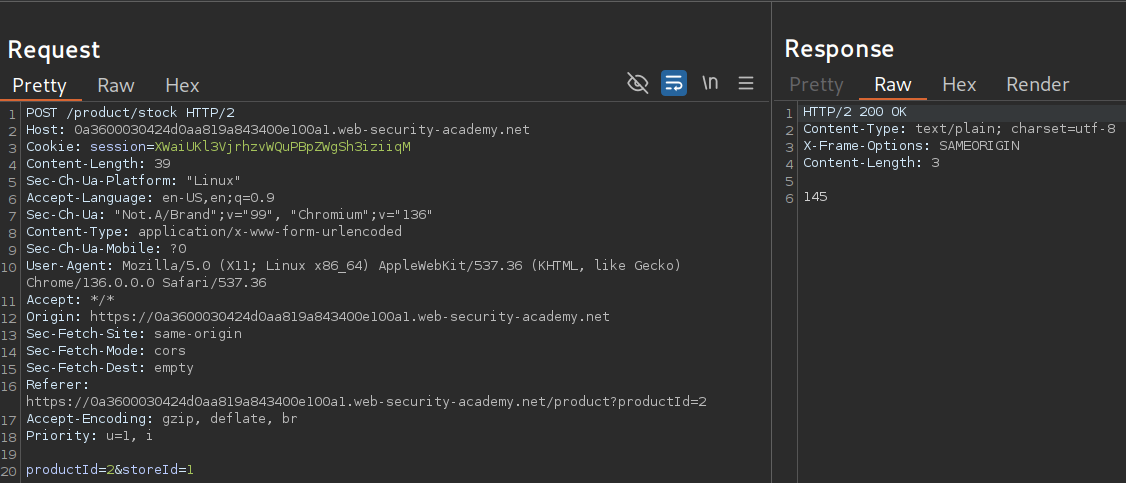Open the Request Hex tab
Image resolution: width=1126 pixels, height=483 pixels.
coord(182,85)
